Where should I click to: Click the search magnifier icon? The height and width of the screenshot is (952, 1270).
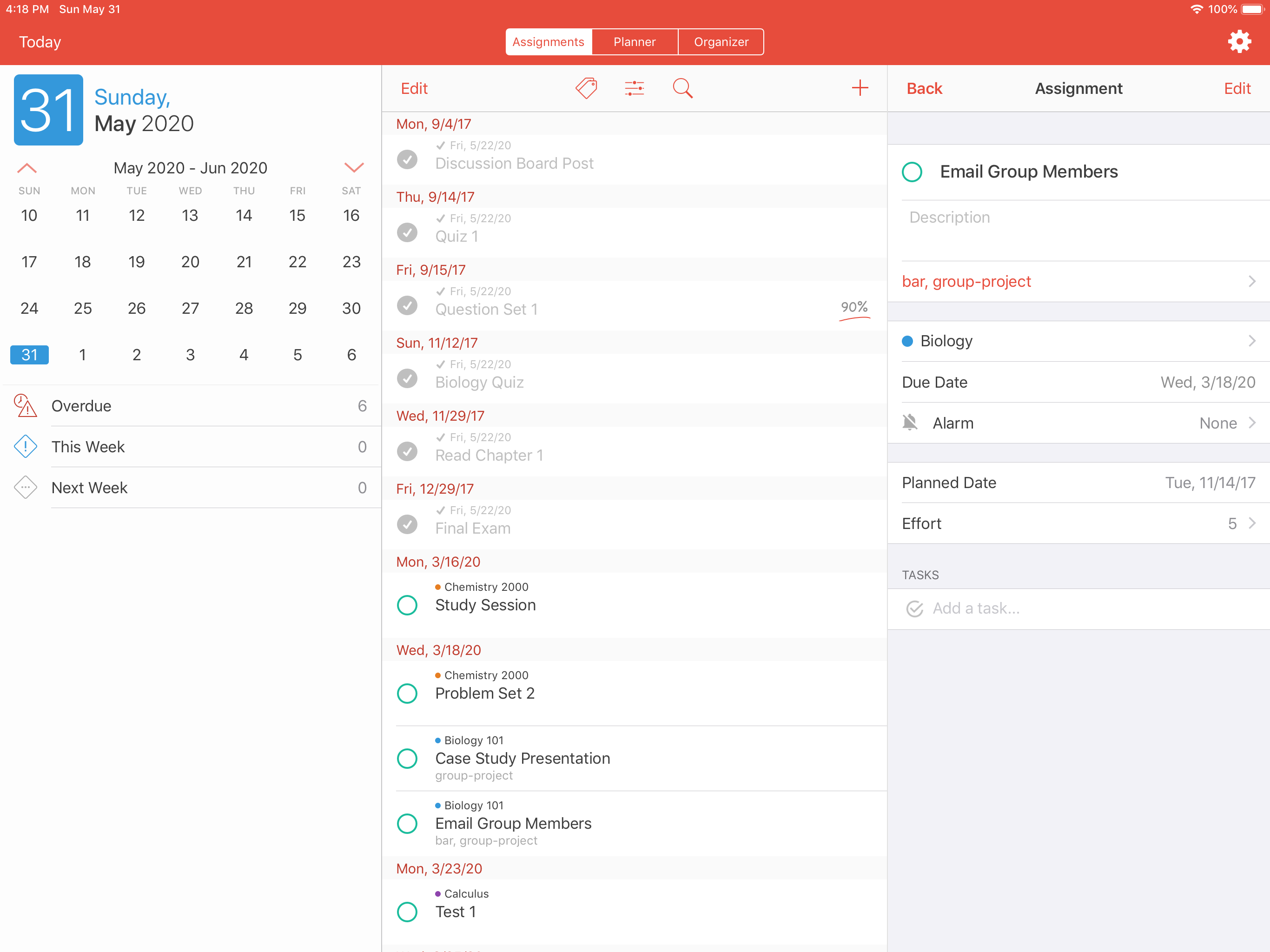pos(683,88)
